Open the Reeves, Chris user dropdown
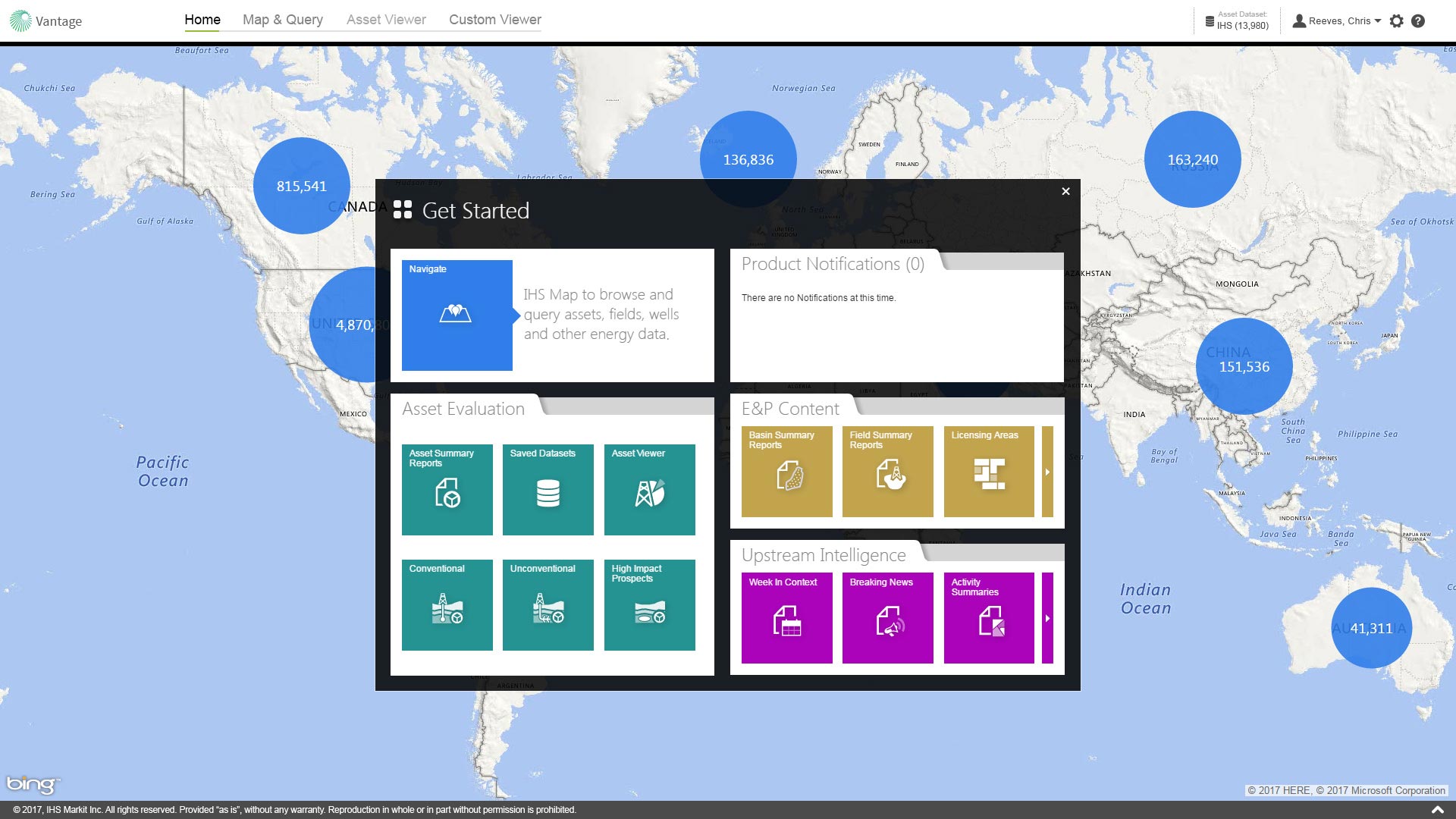The height and width of the screenshot is (819, 1456). coord(1337,21)
